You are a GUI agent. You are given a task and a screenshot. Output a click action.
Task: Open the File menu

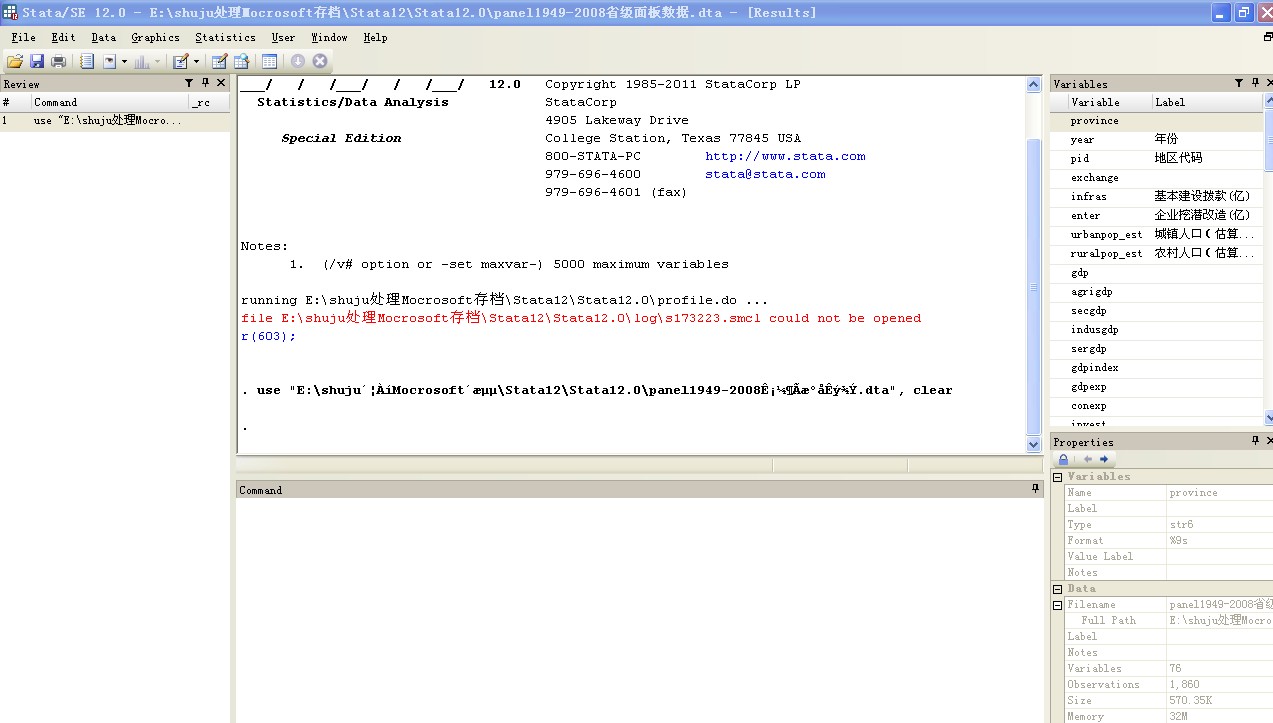[23, 37]
